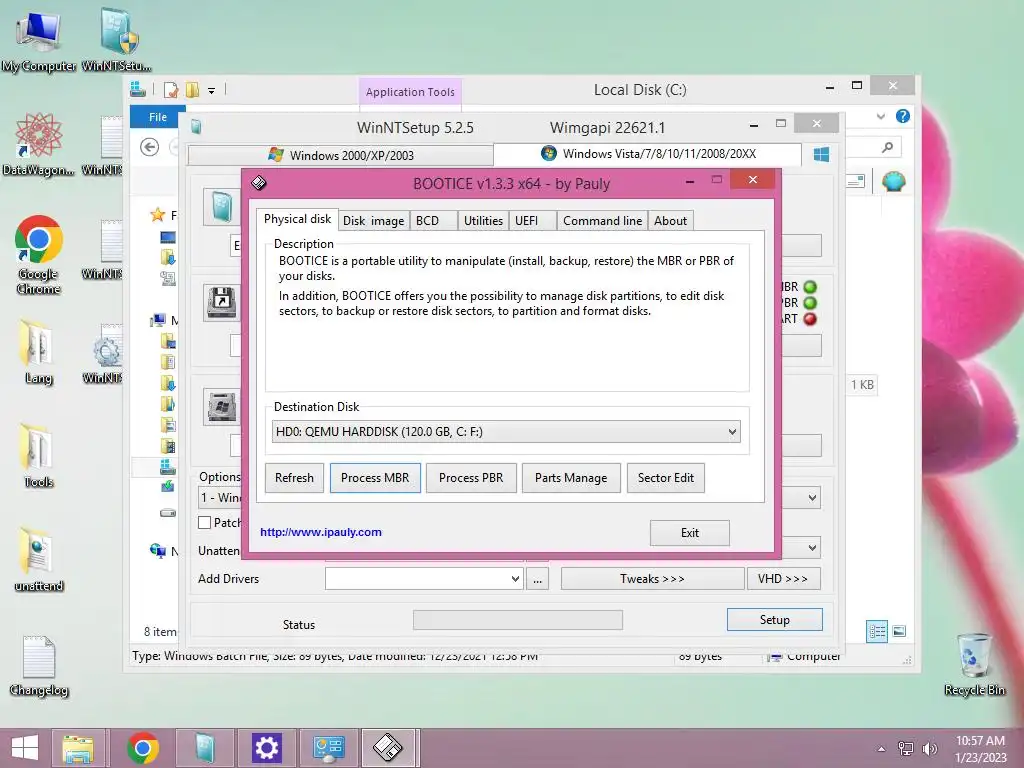Click Explorer properties quick access icon
The image size is (1024, 768).
coord(170,90)
